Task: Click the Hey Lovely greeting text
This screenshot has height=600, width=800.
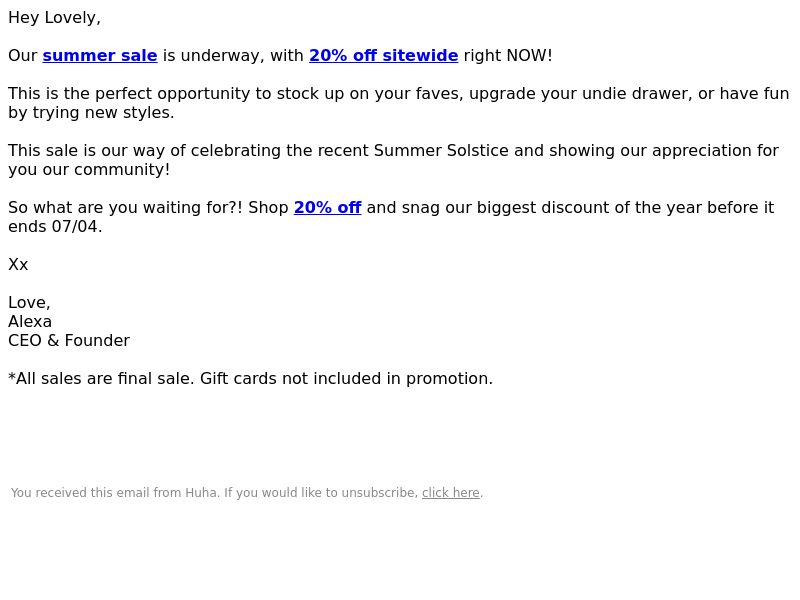Action: (55, 18)
